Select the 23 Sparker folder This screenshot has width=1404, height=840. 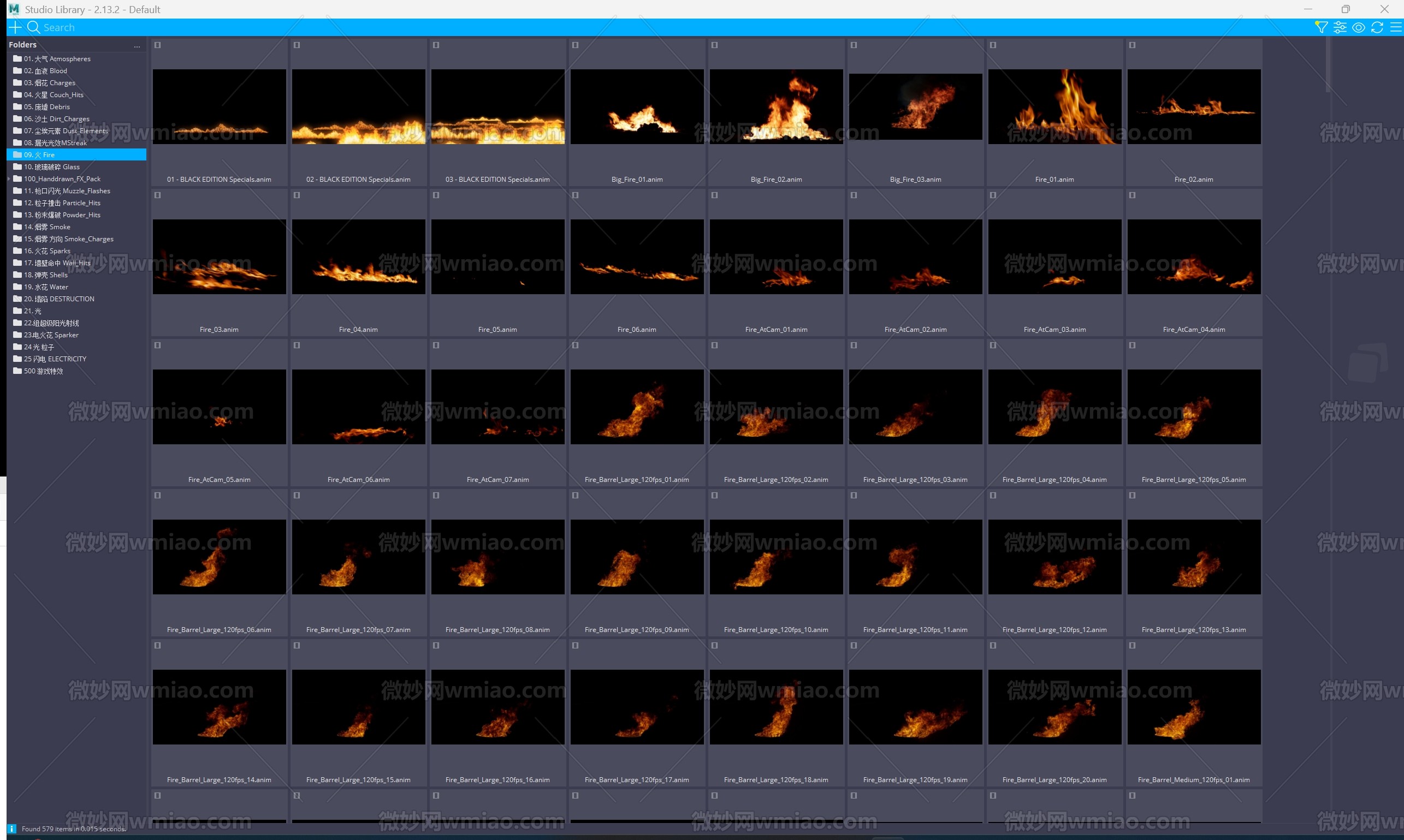[76, 335]
